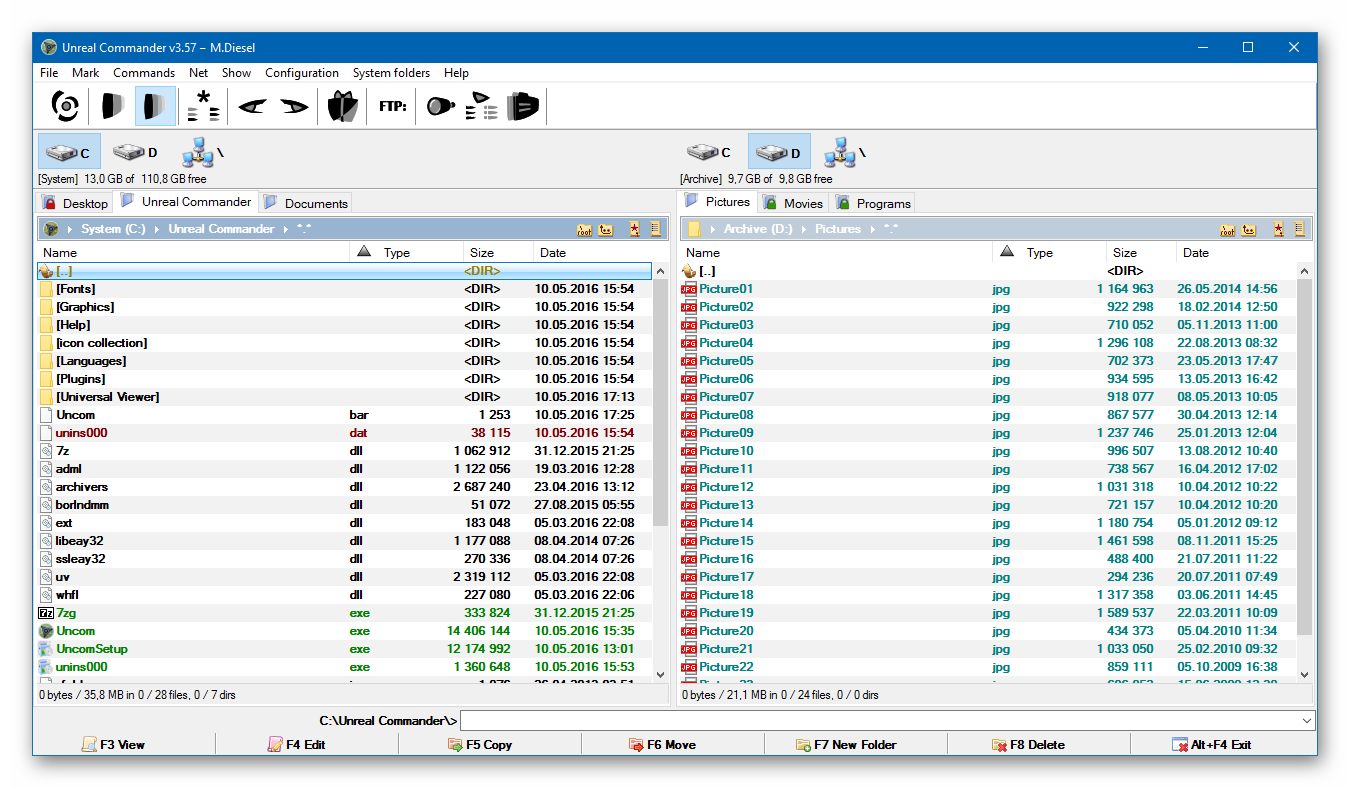Switch to the Programs tab
The image size is (1350, 788).
[x=873, y=203]
